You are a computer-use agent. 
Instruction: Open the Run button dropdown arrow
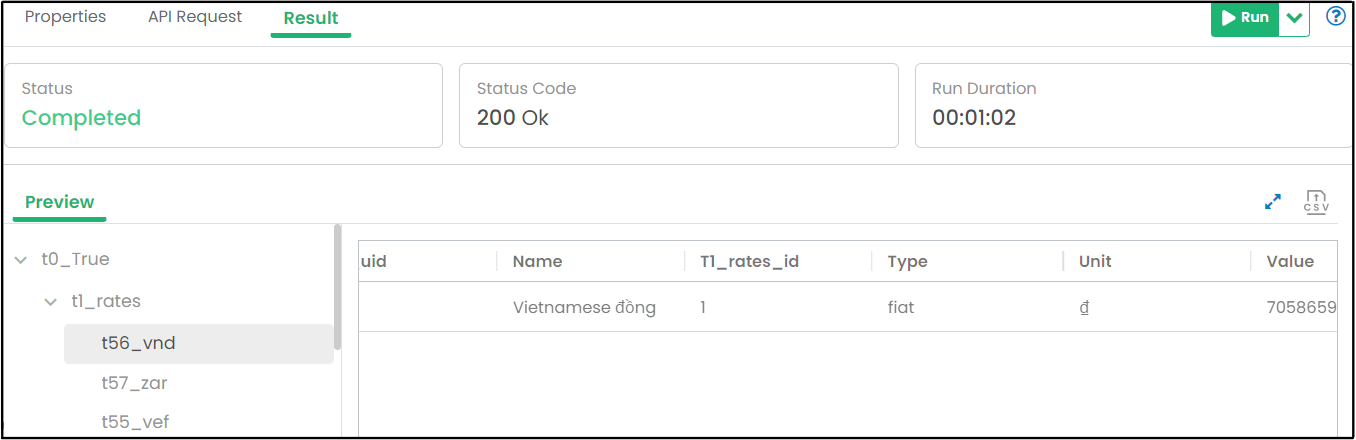pyautogui.click(x=1294, y=18)
